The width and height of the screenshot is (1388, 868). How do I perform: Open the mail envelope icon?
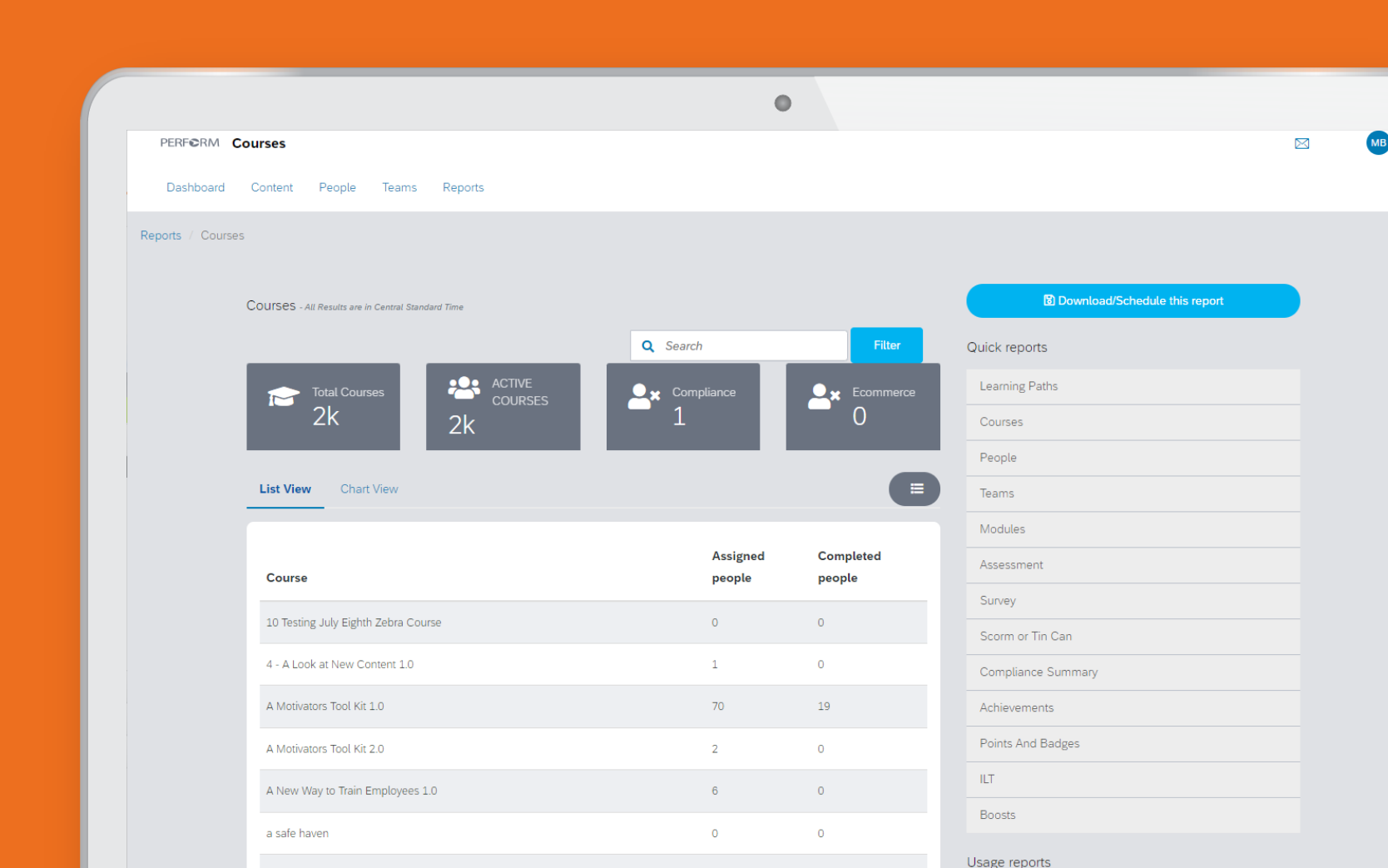click(1301, 143)
